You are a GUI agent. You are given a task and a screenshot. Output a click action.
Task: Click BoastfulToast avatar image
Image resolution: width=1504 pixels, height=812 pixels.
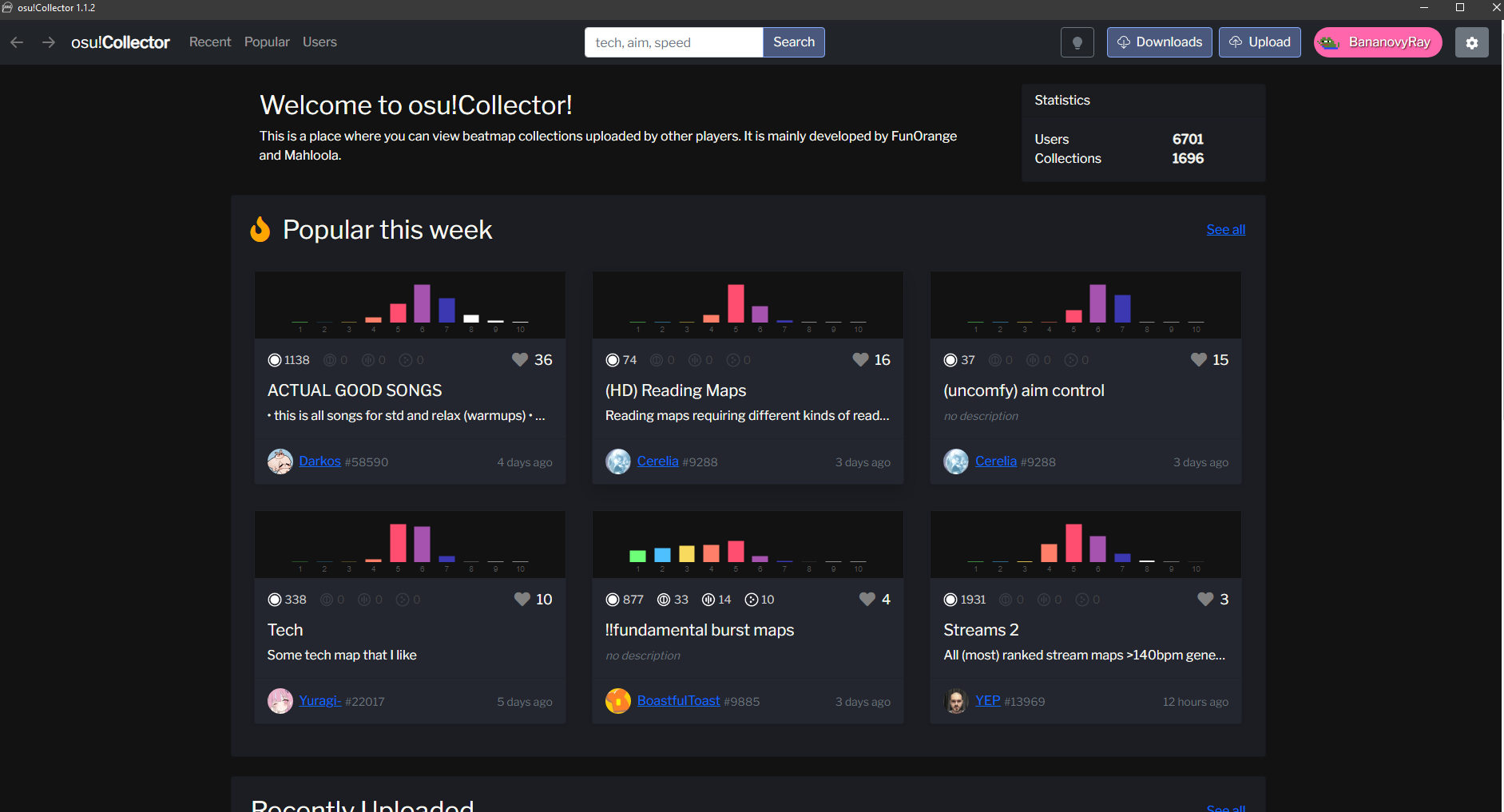(x=618, y=701)
